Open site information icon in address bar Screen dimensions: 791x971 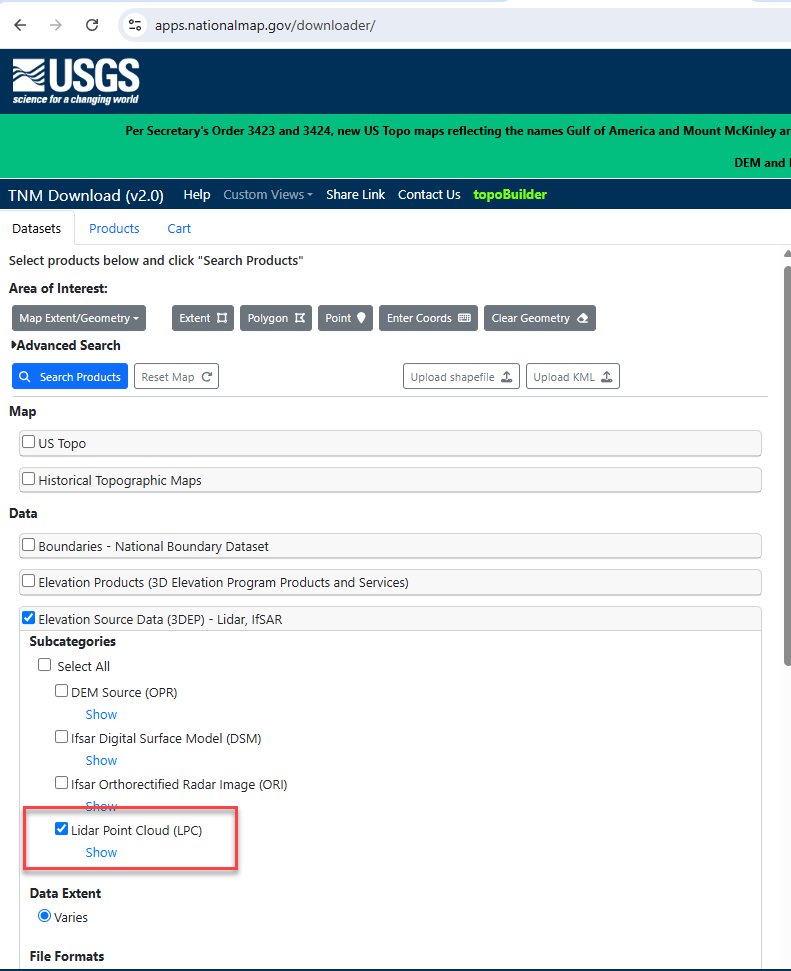134,25
